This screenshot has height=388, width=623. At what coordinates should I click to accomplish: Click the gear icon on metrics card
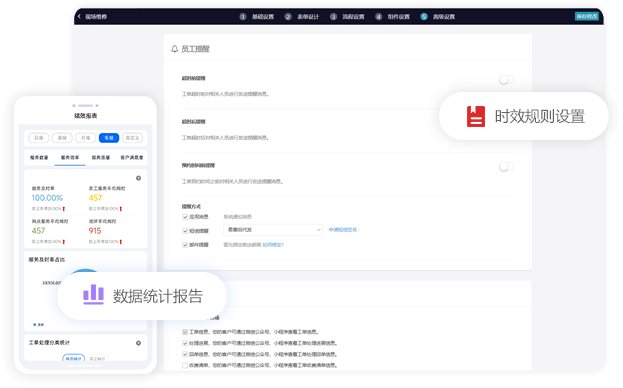pyautogui.click(x=138, y=178)
